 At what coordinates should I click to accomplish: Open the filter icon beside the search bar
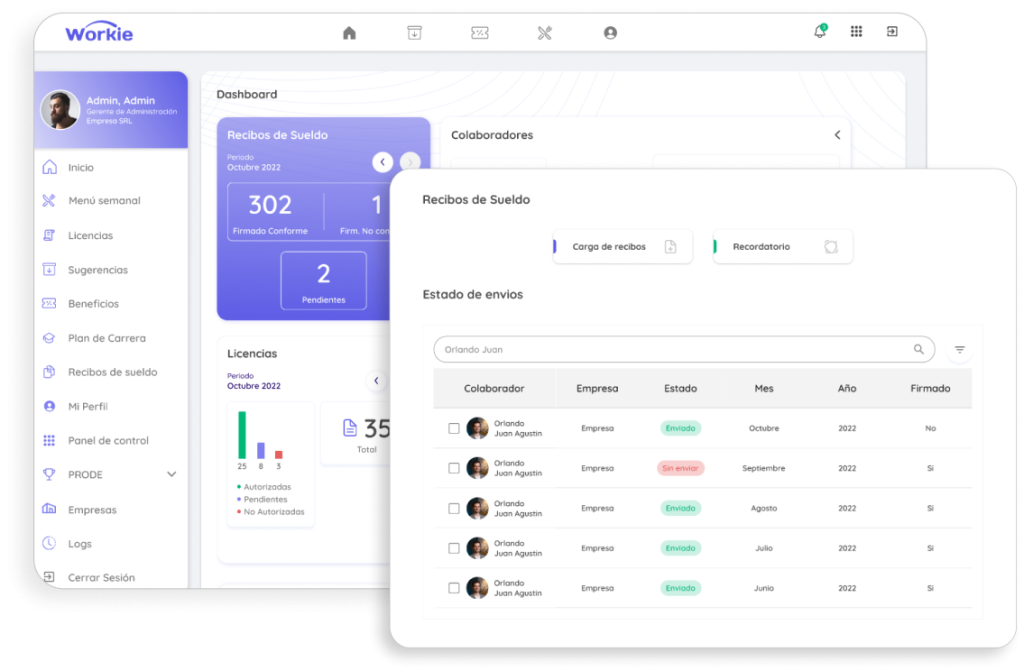[959, 349]
